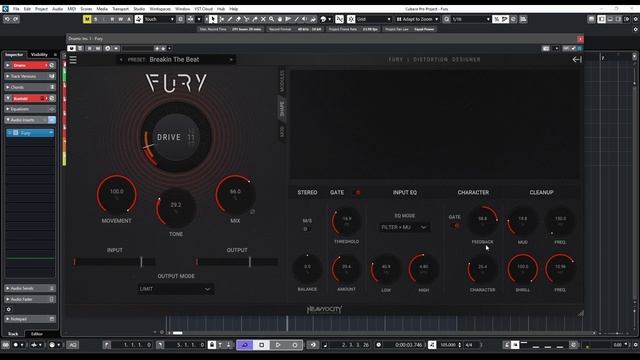Image resolution: width=640 pixels, height=360 pixels.
Task: Switch to the Editor tab
Action: pos(37,334)
